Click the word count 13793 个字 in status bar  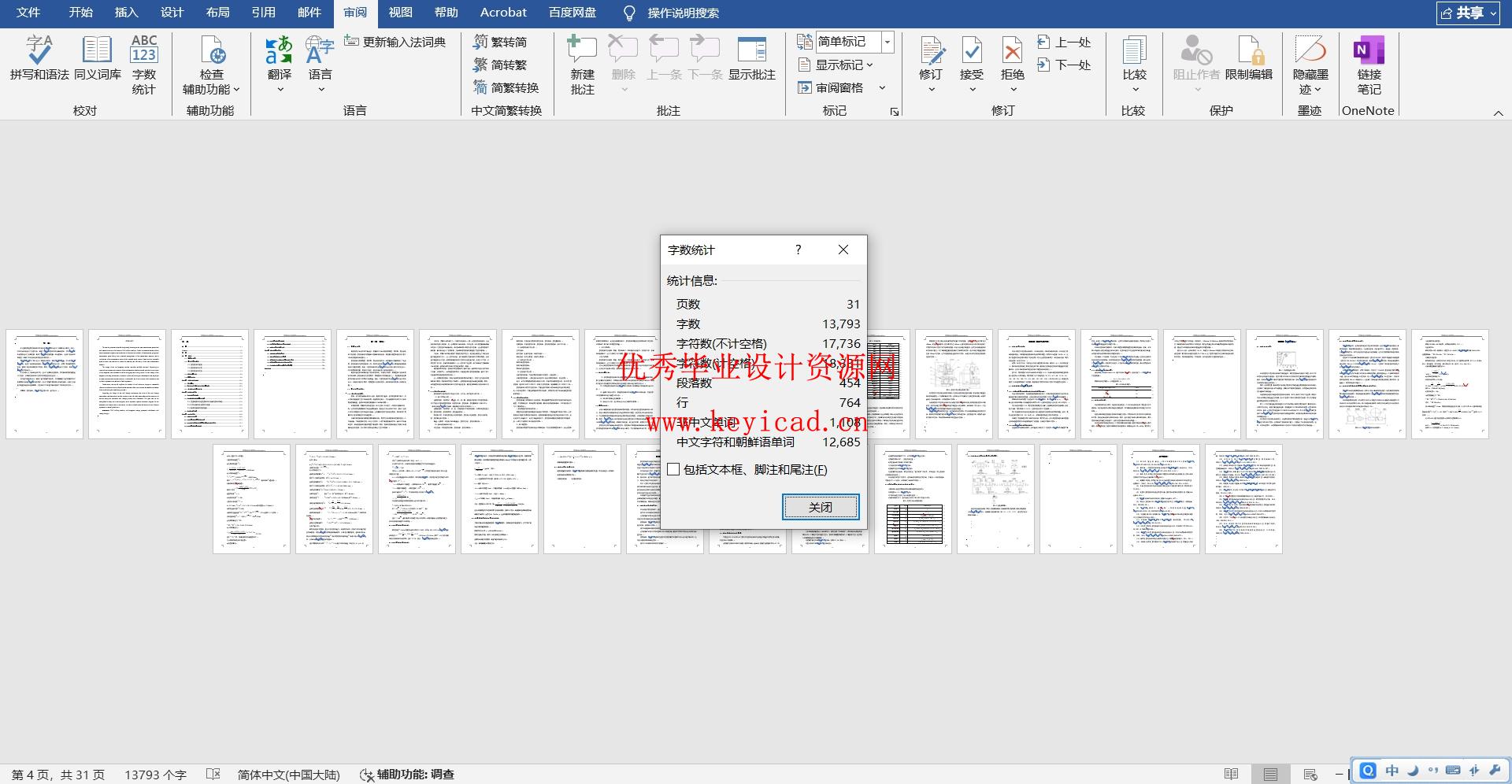pyautogui.click(x=155, y=775)
